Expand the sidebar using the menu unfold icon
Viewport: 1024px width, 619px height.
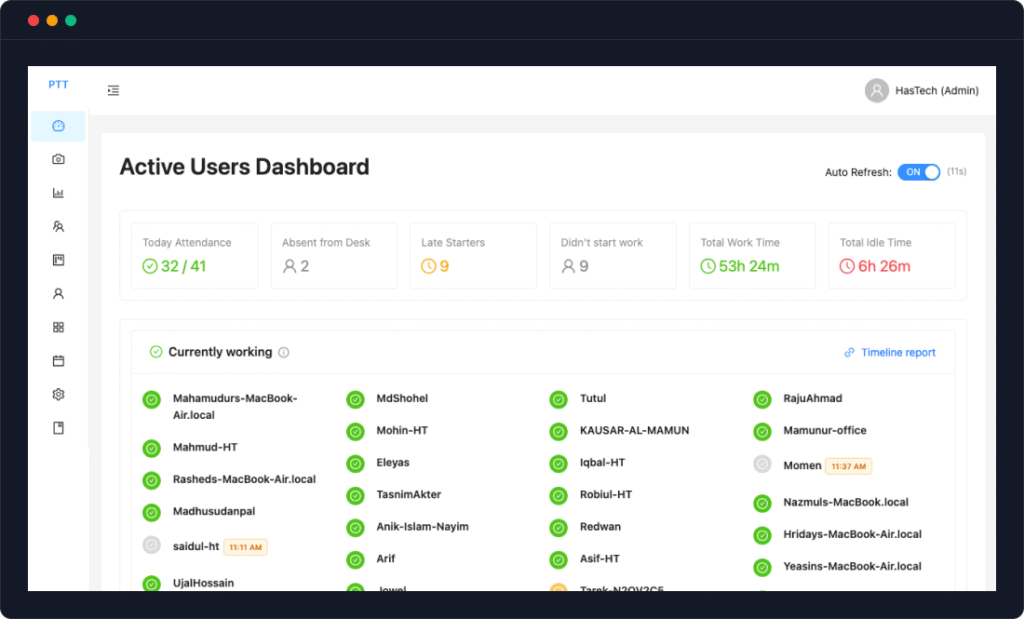(113, 91)
